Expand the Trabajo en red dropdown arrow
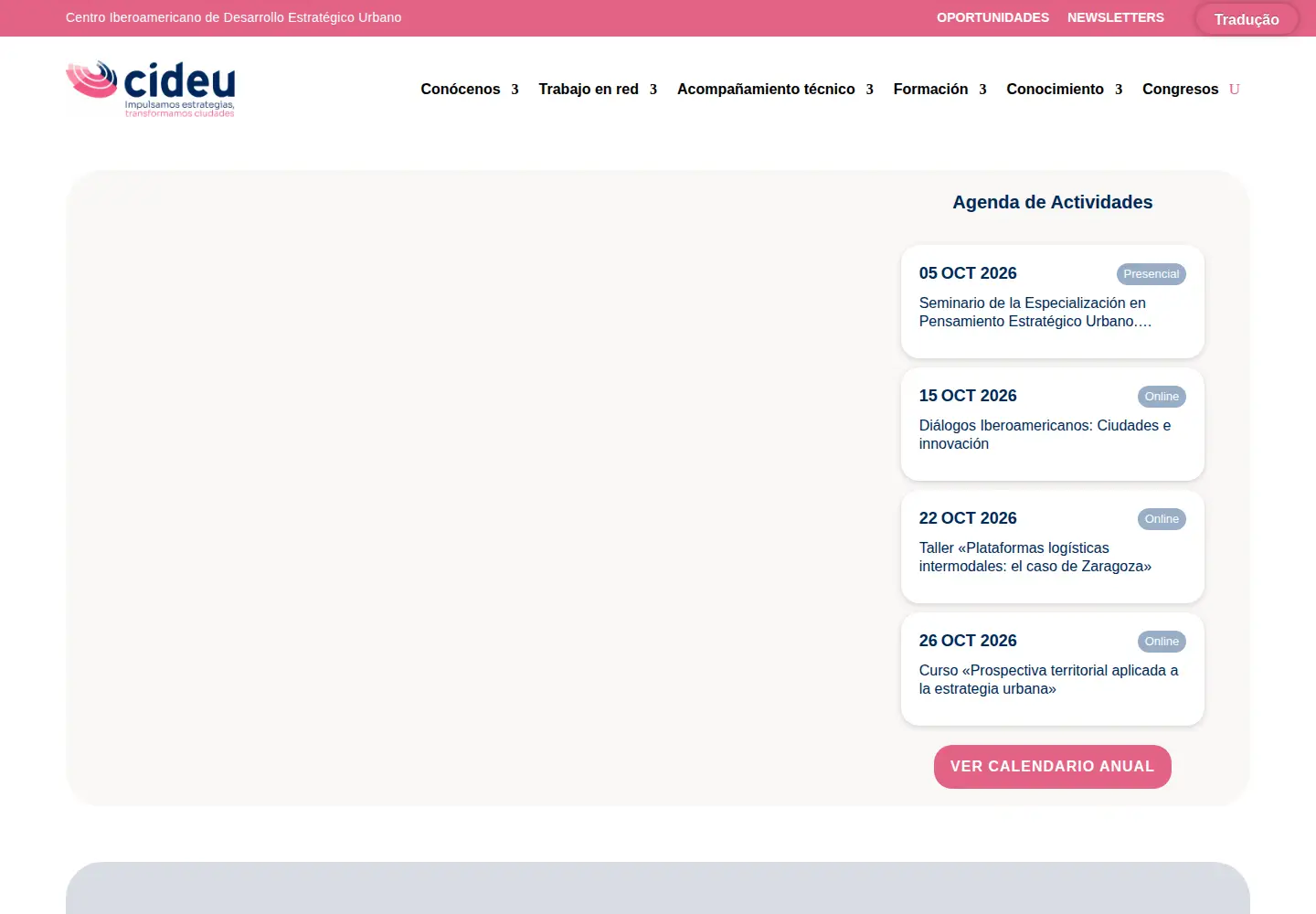The height and width of the screenshot is (914, 1316). [x=653, y=90]
